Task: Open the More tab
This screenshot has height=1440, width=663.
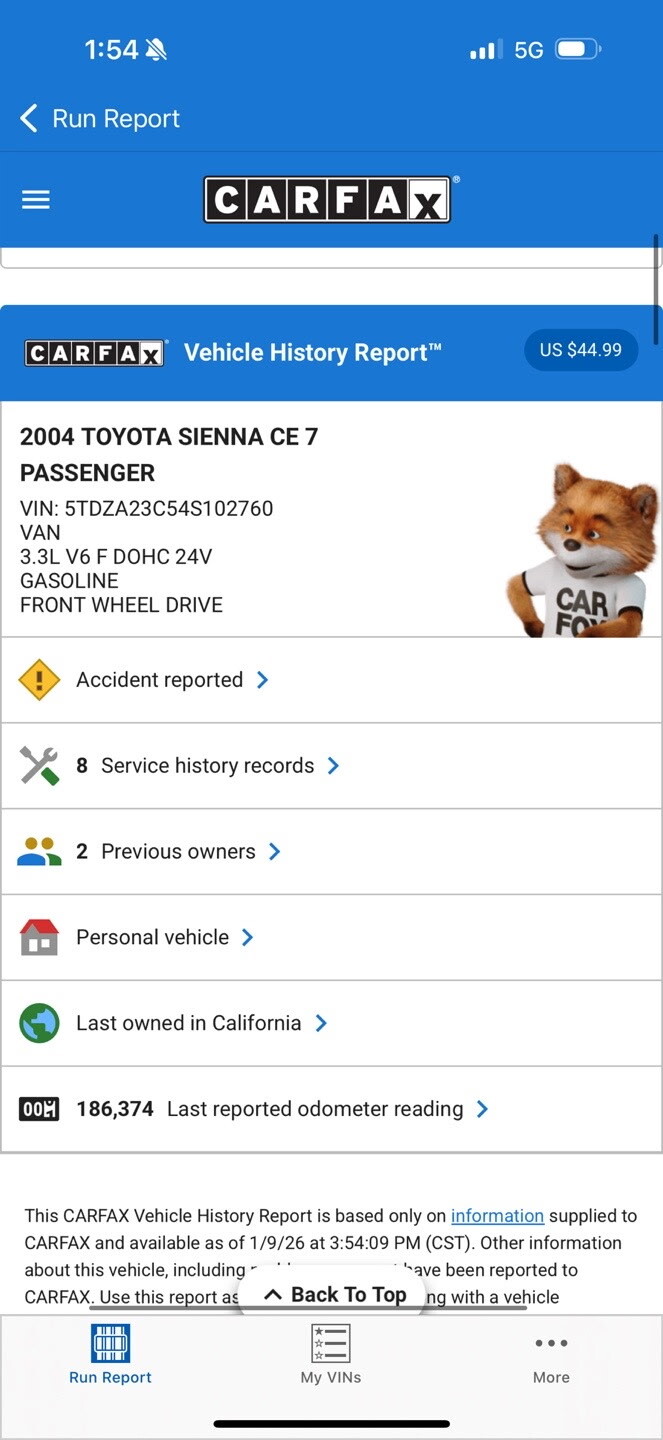Action: (x=551, y=1355)
